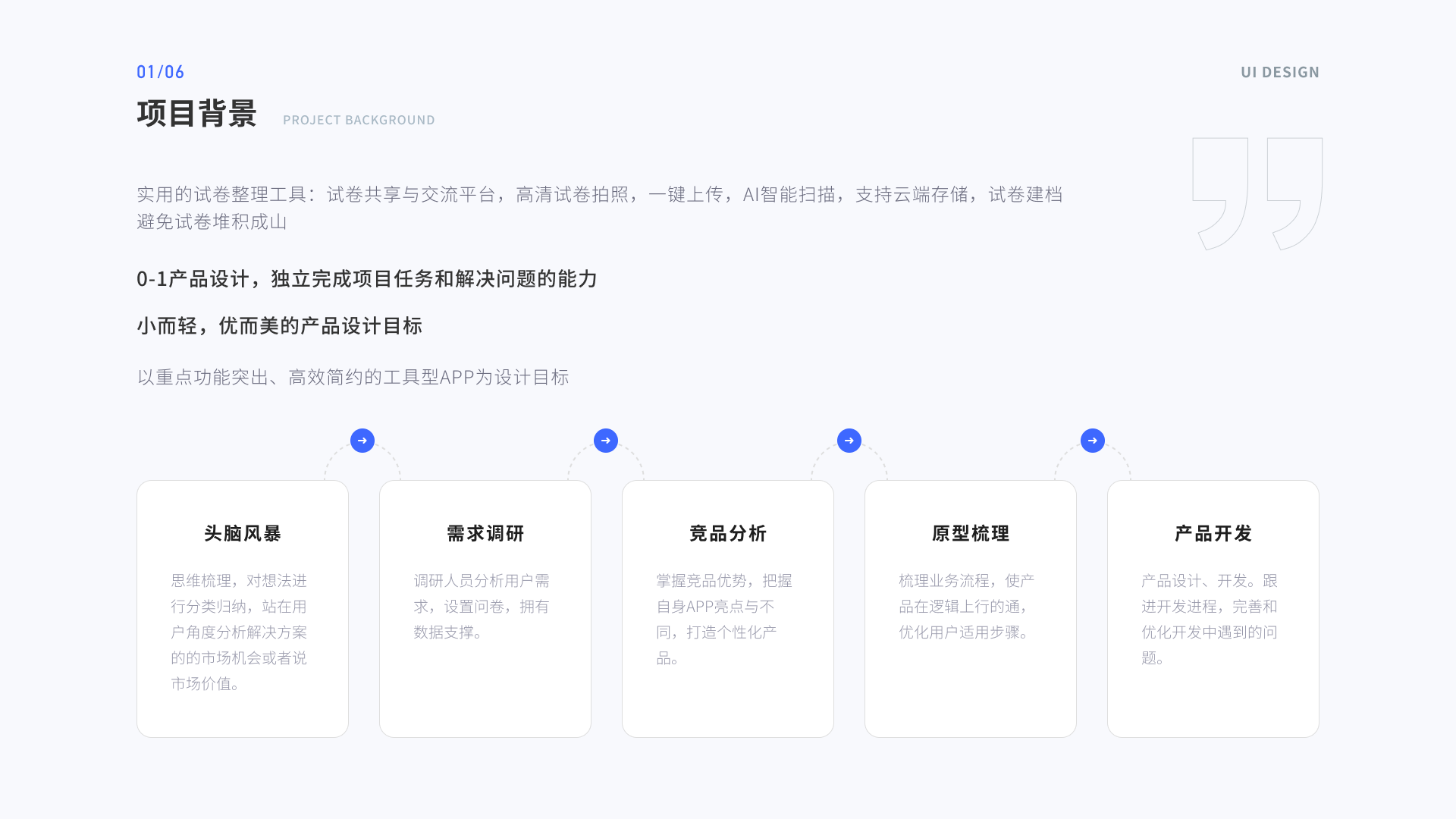This screenshot has height=819, width=1456.
Task: Click the description starting 产品设计、开发
Action: click(x=1210, y=619)
